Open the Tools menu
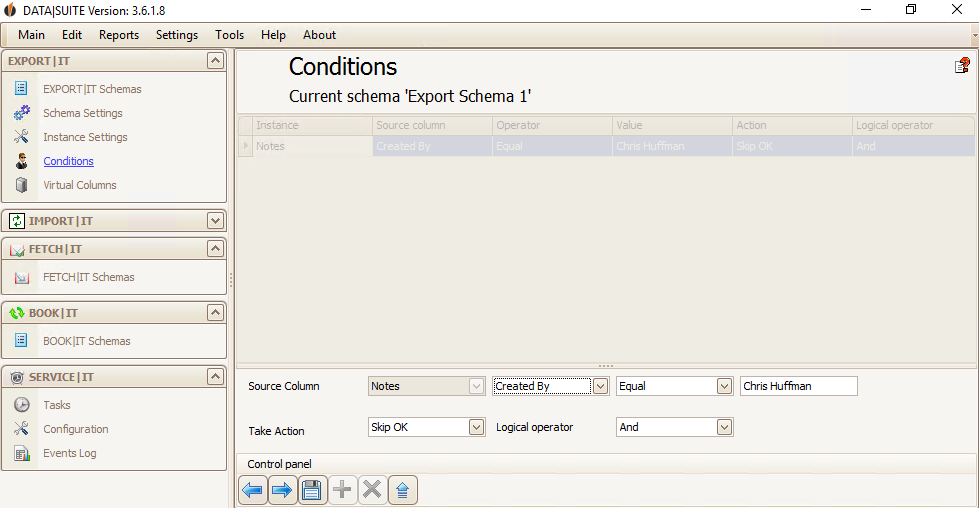This screenshot has height=508, width=979. [229, 35]
